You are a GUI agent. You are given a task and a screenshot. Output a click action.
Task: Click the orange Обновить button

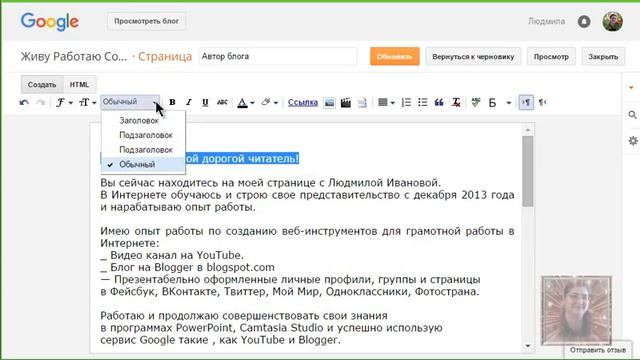(x=395, y=57)
